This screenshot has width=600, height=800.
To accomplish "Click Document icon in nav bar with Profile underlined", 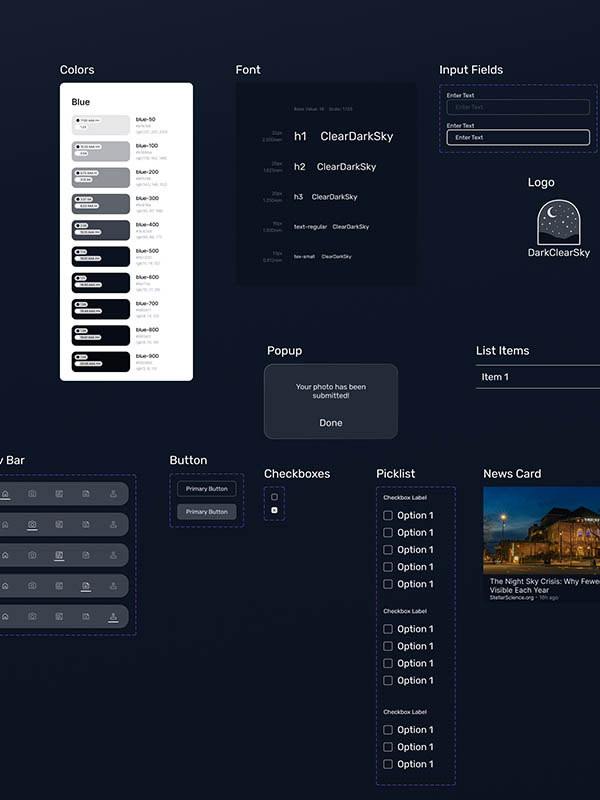I will point(86,616).
